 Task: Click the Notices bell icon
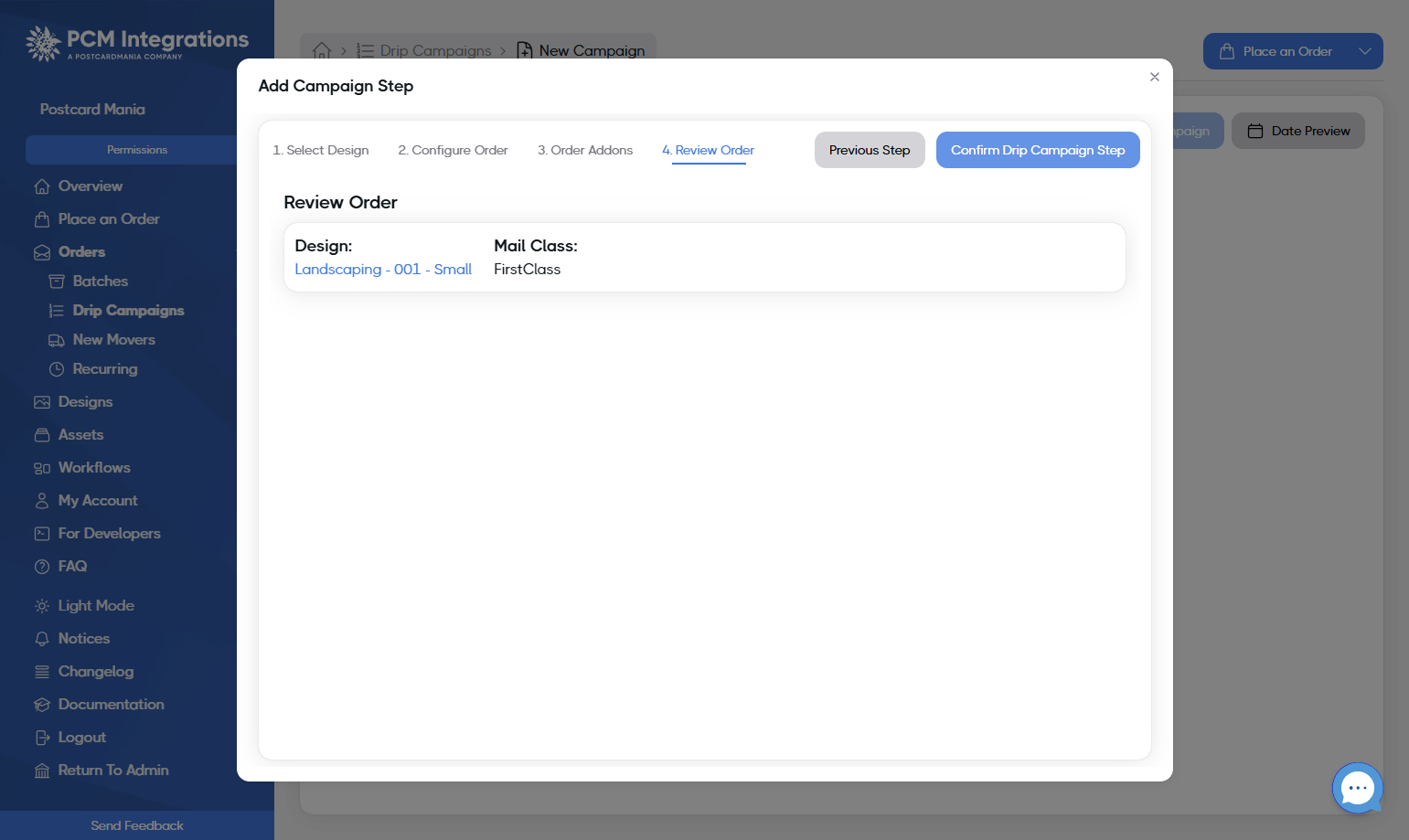click(42, 639)
